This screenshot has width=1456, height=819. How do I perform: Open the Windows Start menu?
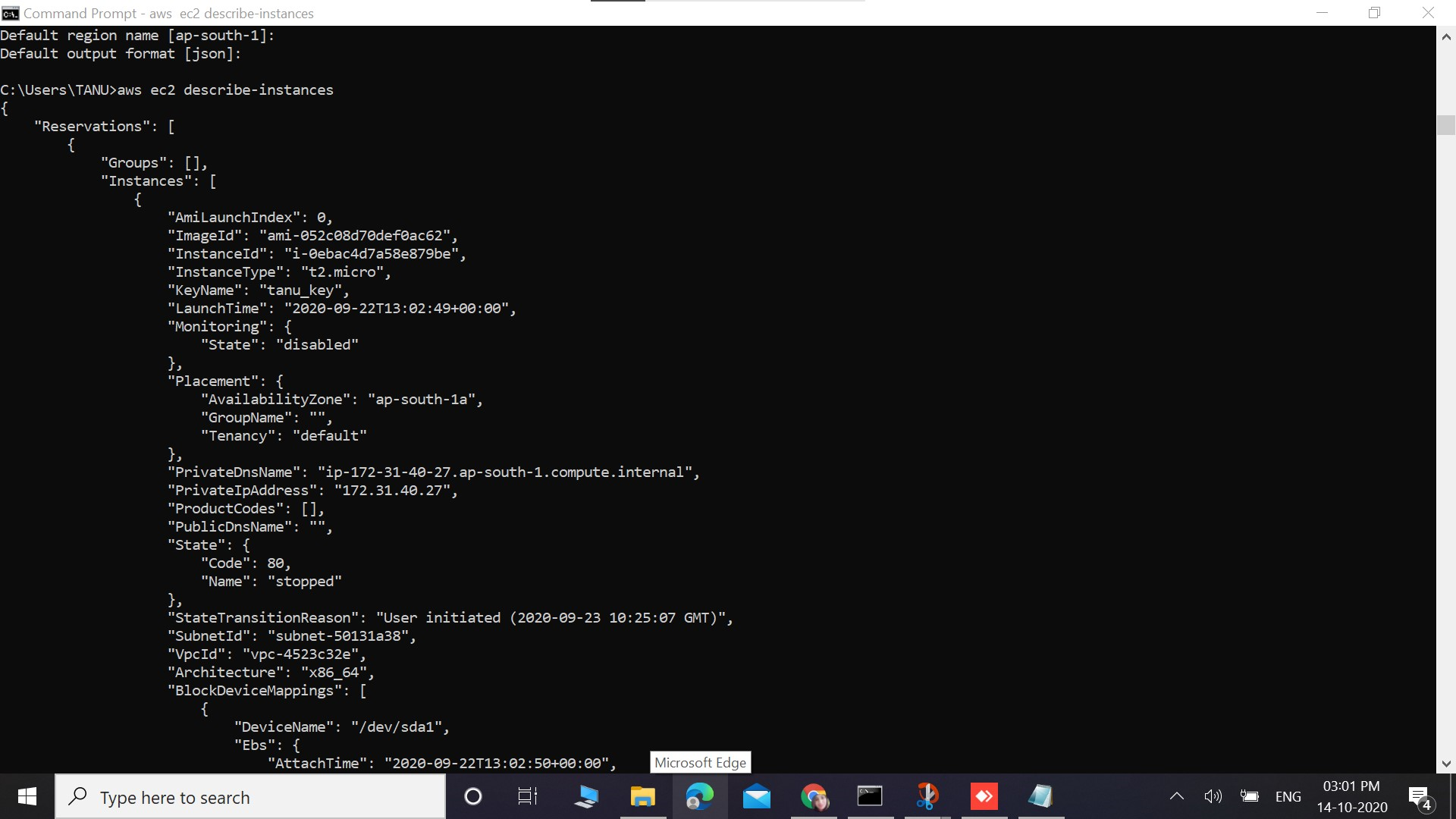[27, 796]
